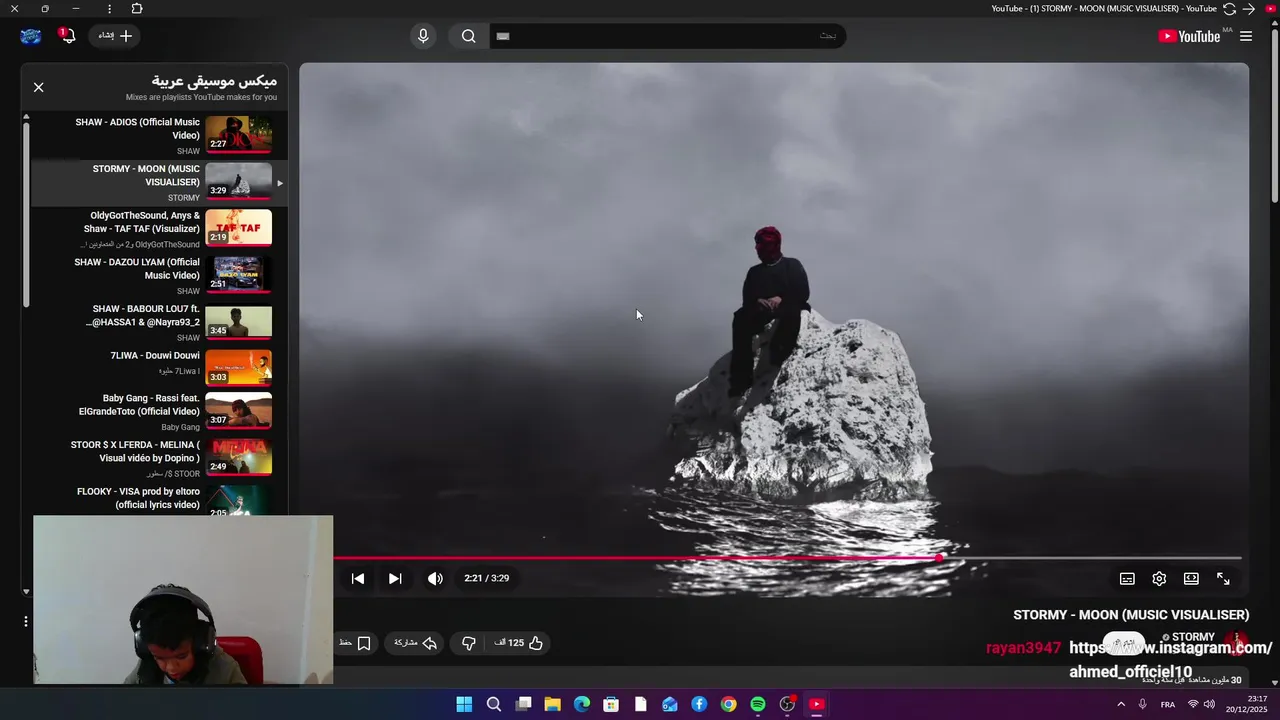Viewport: 1280px width, 720px height.
Task: Toggle theater mode
Action: (x=1191, y=579)
